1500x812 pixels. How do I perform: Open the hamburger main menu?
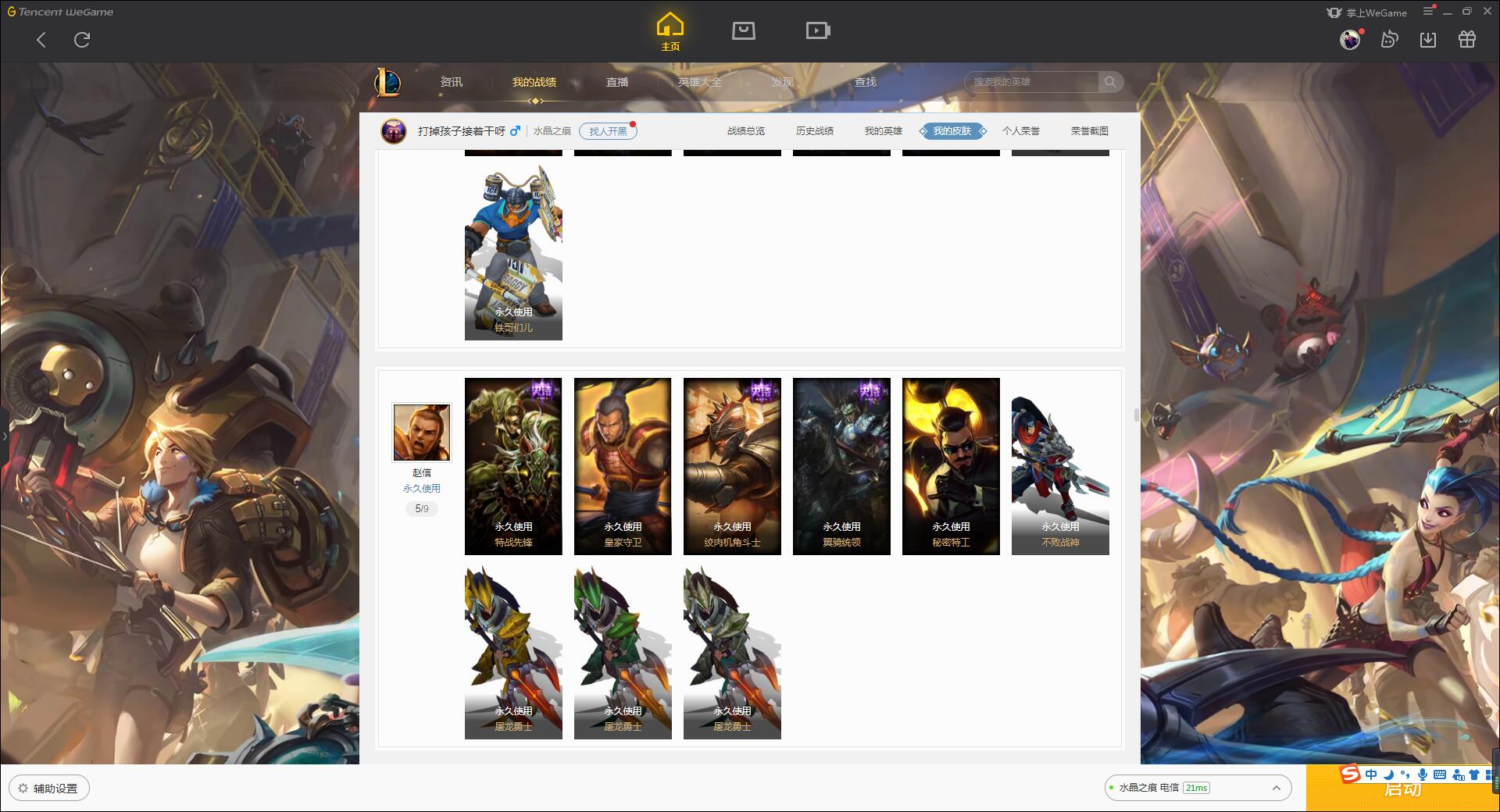click(1428, 11)
